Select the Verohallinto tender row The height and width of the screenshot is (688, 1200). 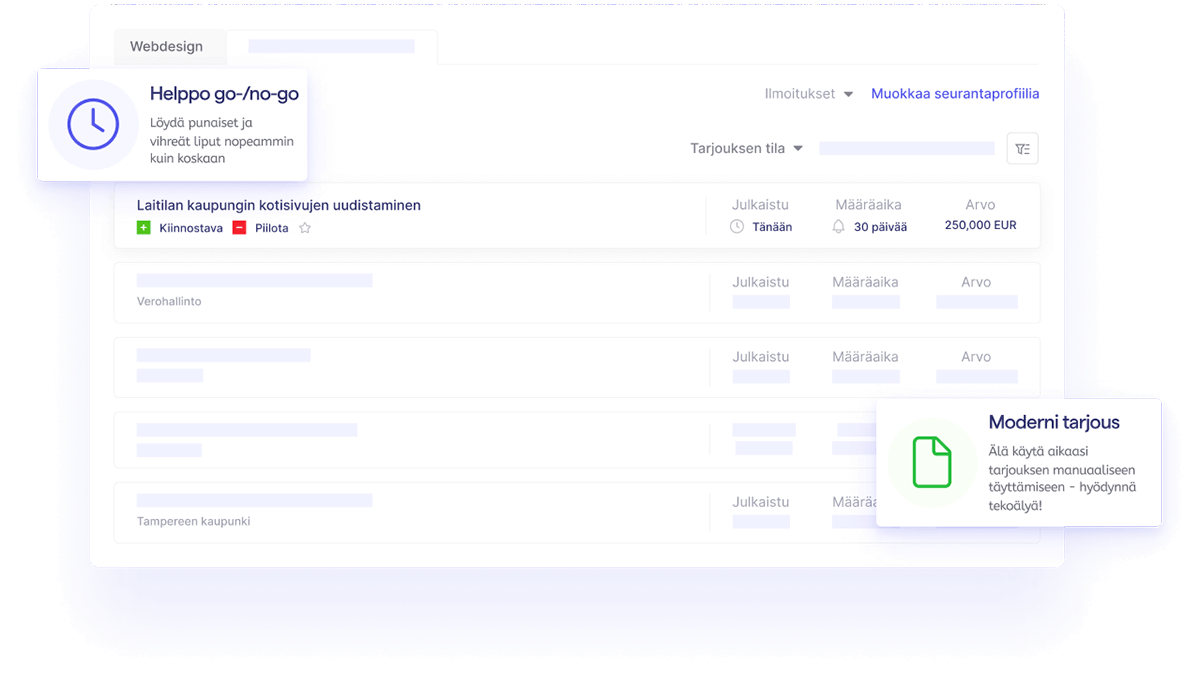[x=400, y=291]
